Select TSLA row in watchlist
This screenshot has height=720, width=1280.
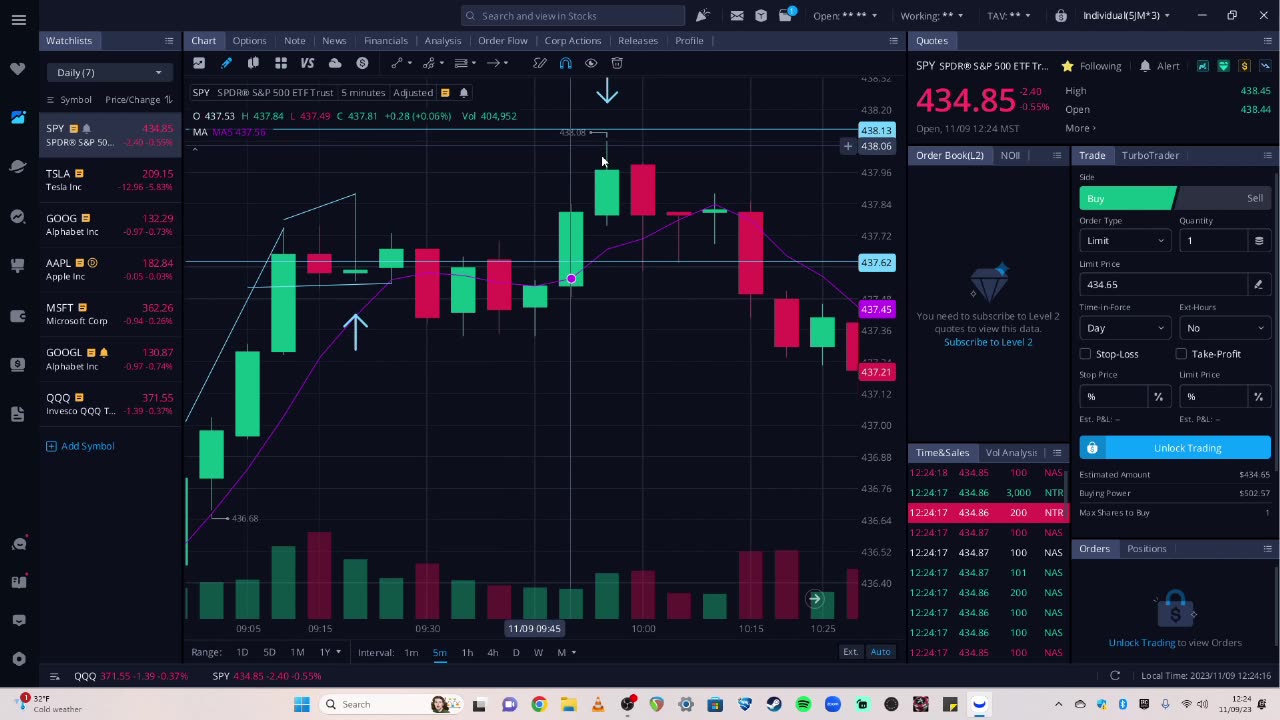110,180
